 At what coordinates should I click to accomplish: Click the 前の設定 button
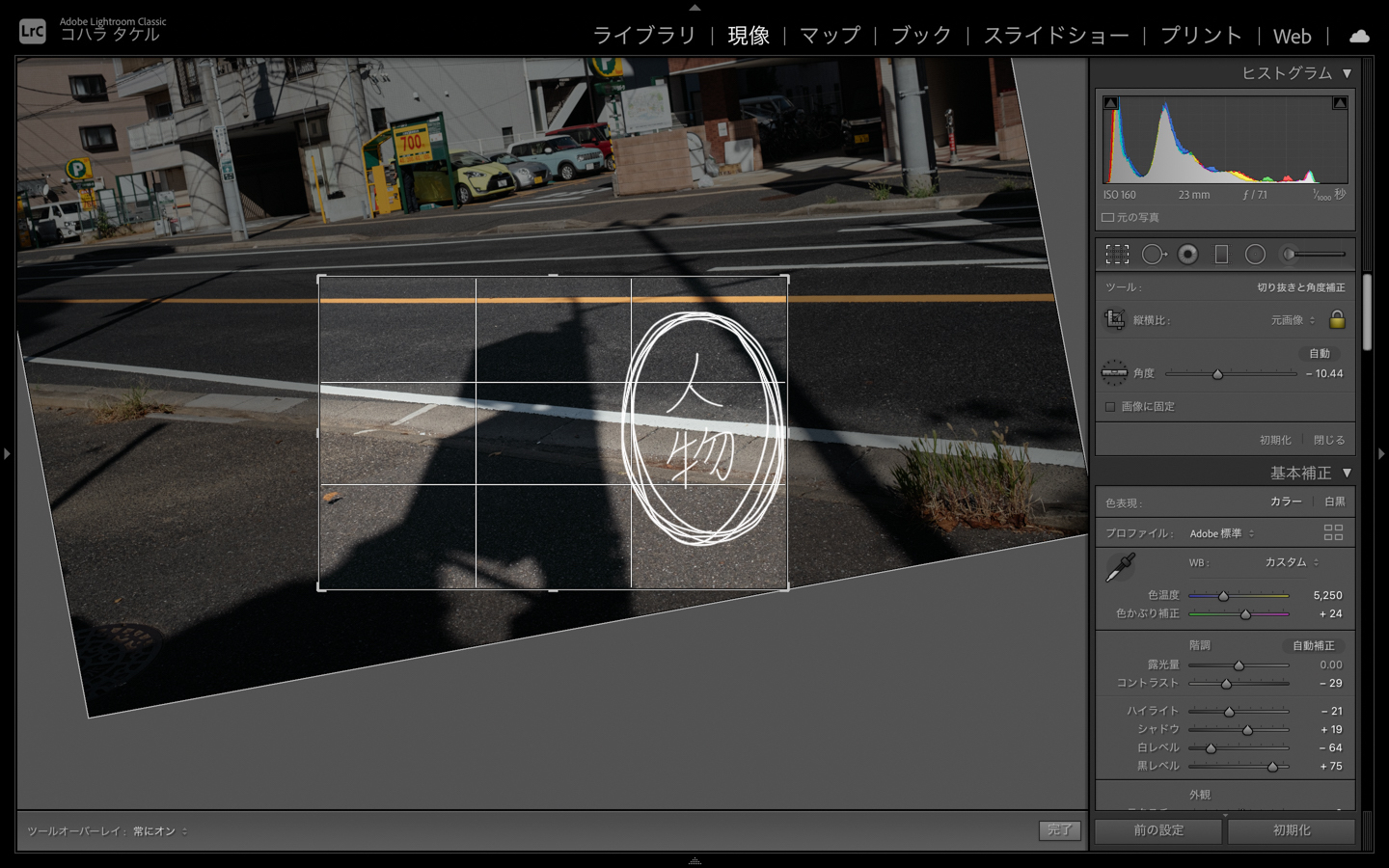(1158, 830)
